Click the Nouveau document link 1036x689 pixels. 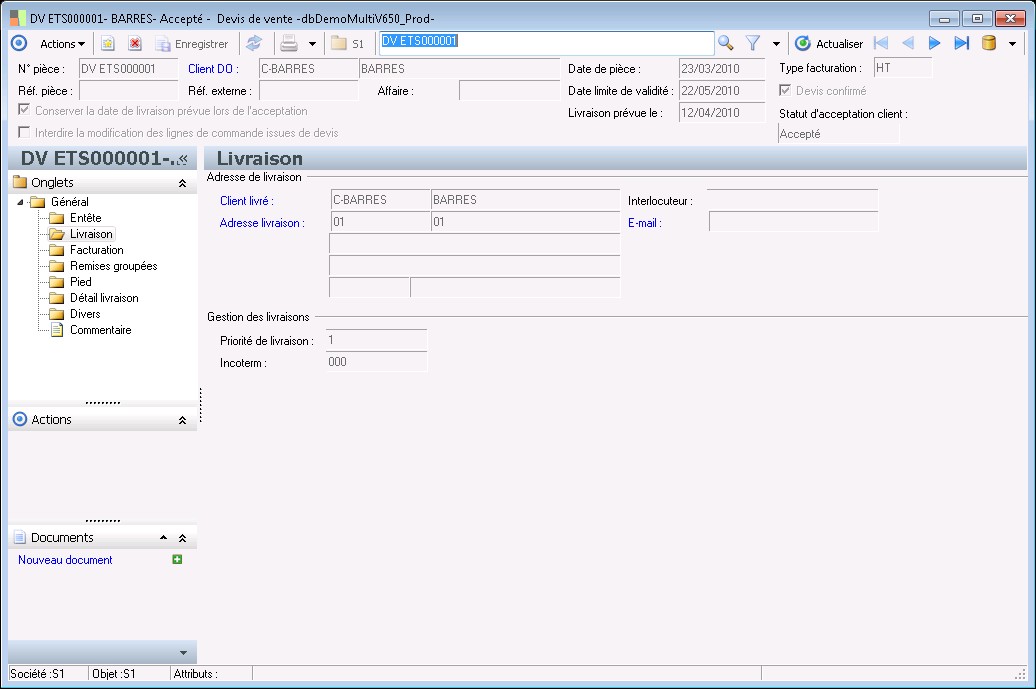pos(65,560)
